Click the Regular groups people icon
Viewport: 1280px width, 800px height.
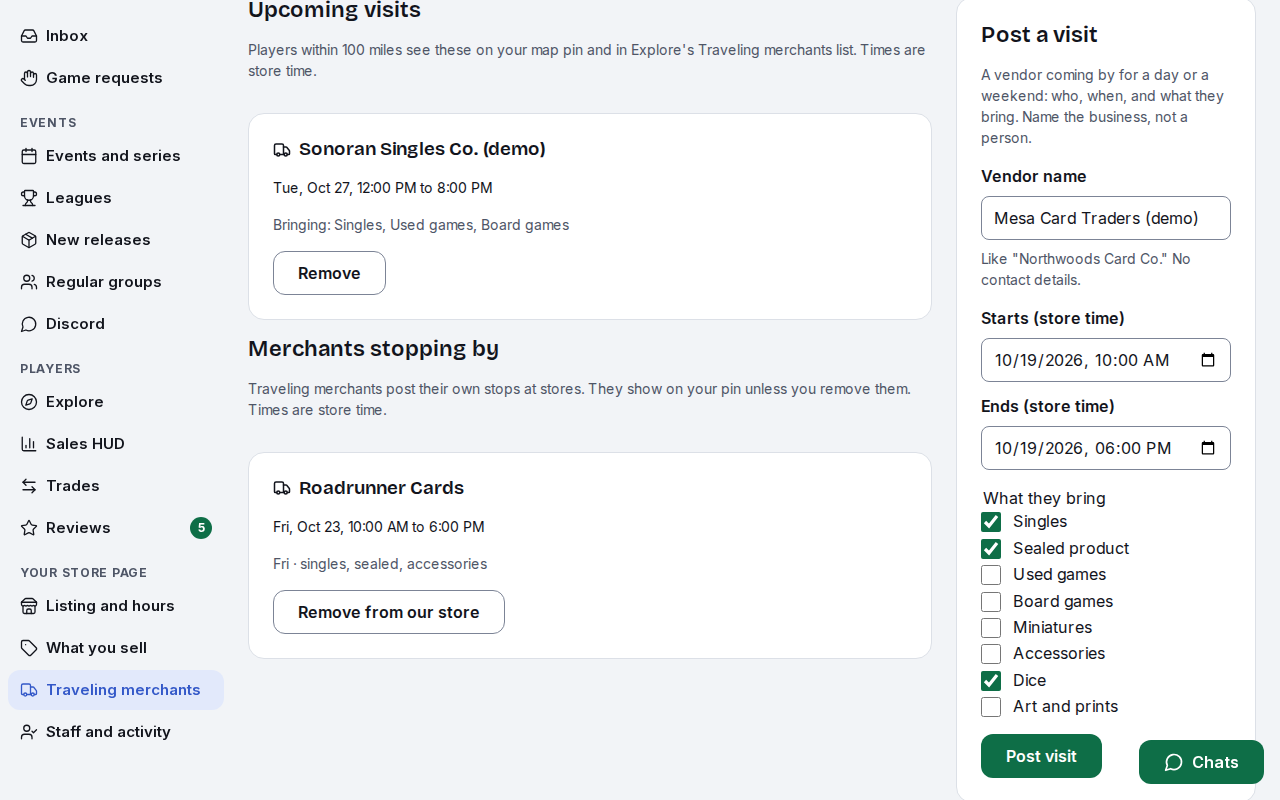coord(29,282)
